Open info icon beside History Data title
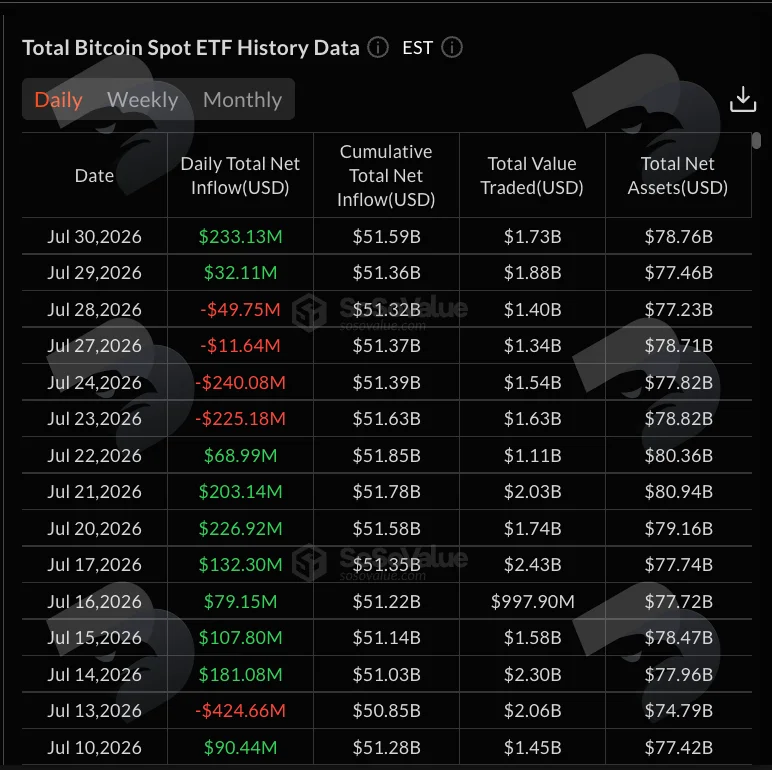 click(378, 48)
